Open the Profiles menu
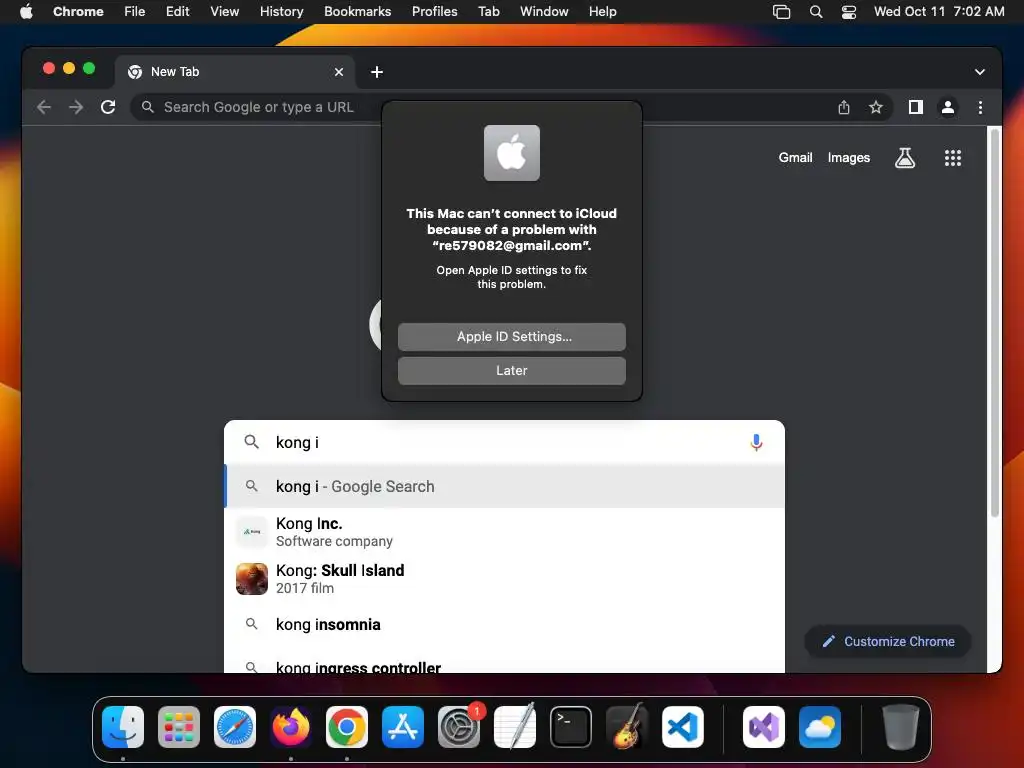Screen dimensions: 1024x768 (434, 11)
